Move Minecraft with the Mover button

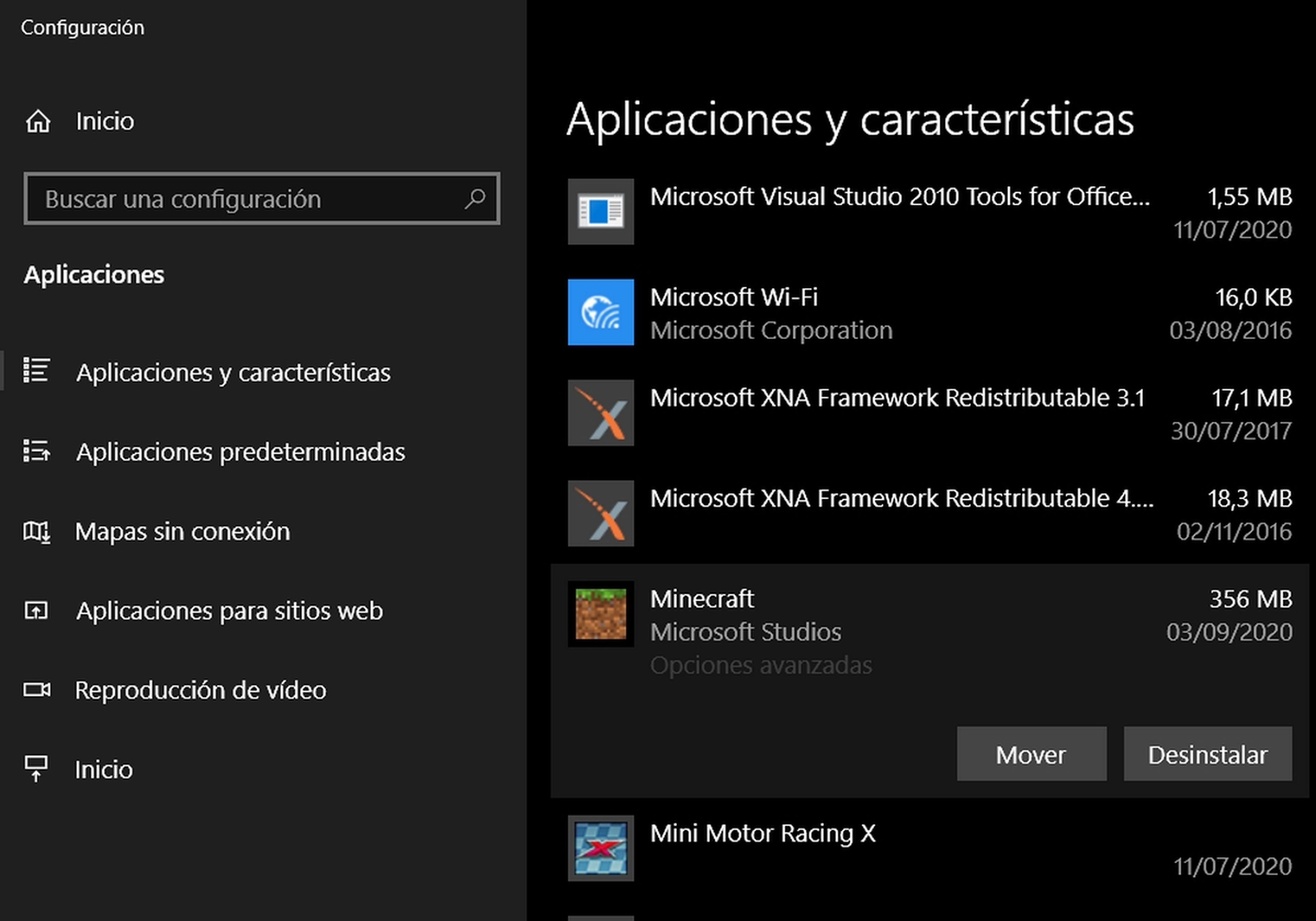click(x=1032, y=754)
